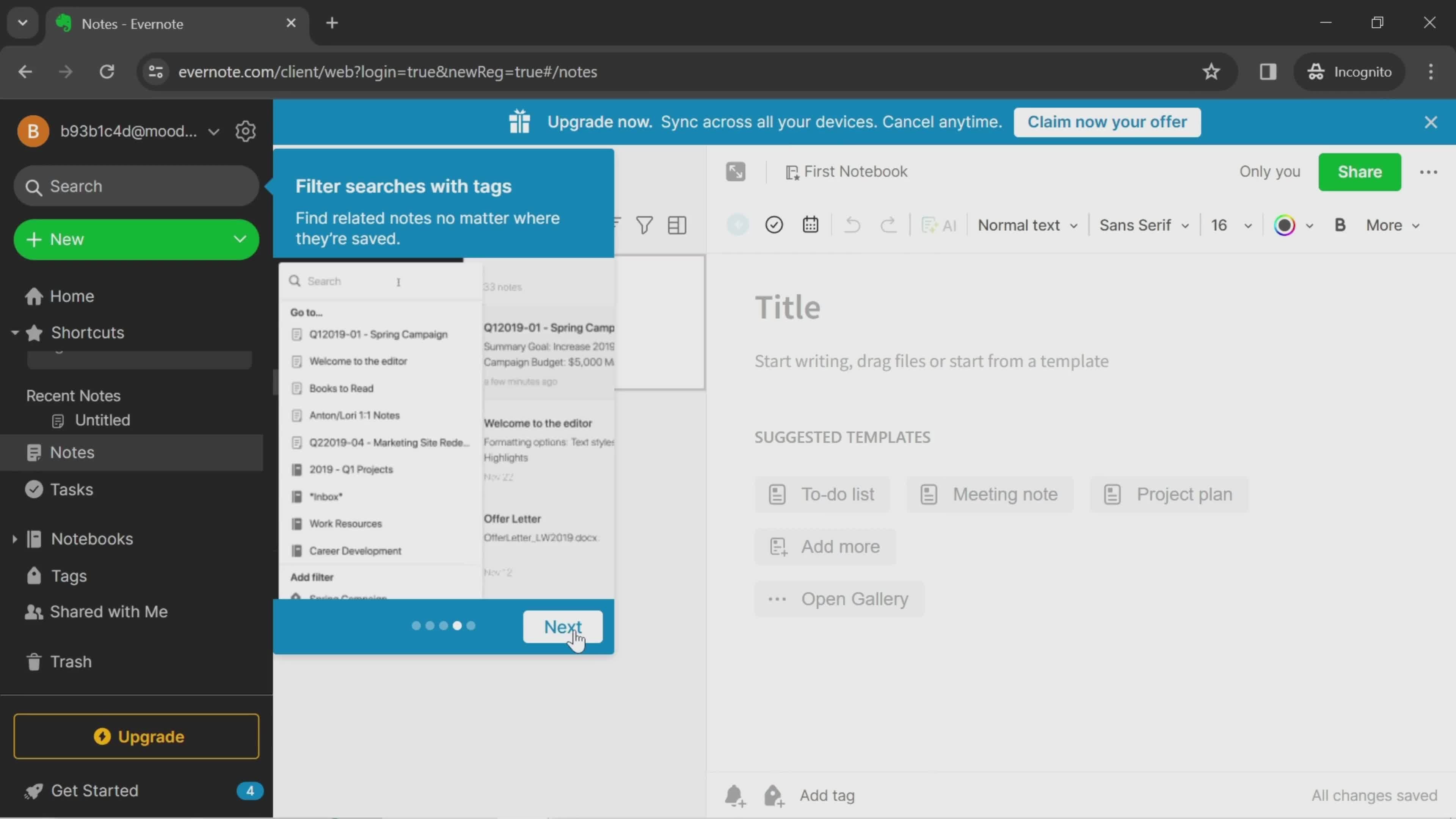Viewport: 1456px width, 819px height.
Task: Click the color swatch in toolbar
Action: [1285, 225]
